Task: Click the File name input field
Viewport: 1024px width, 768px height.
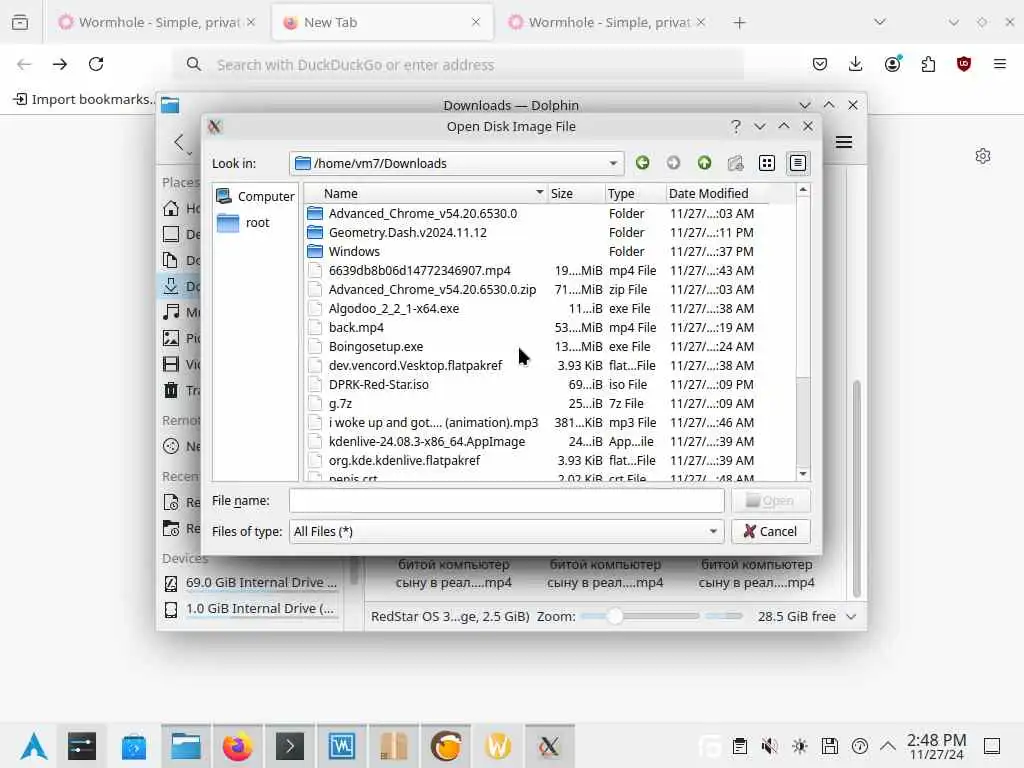Action: click(506, 500)
